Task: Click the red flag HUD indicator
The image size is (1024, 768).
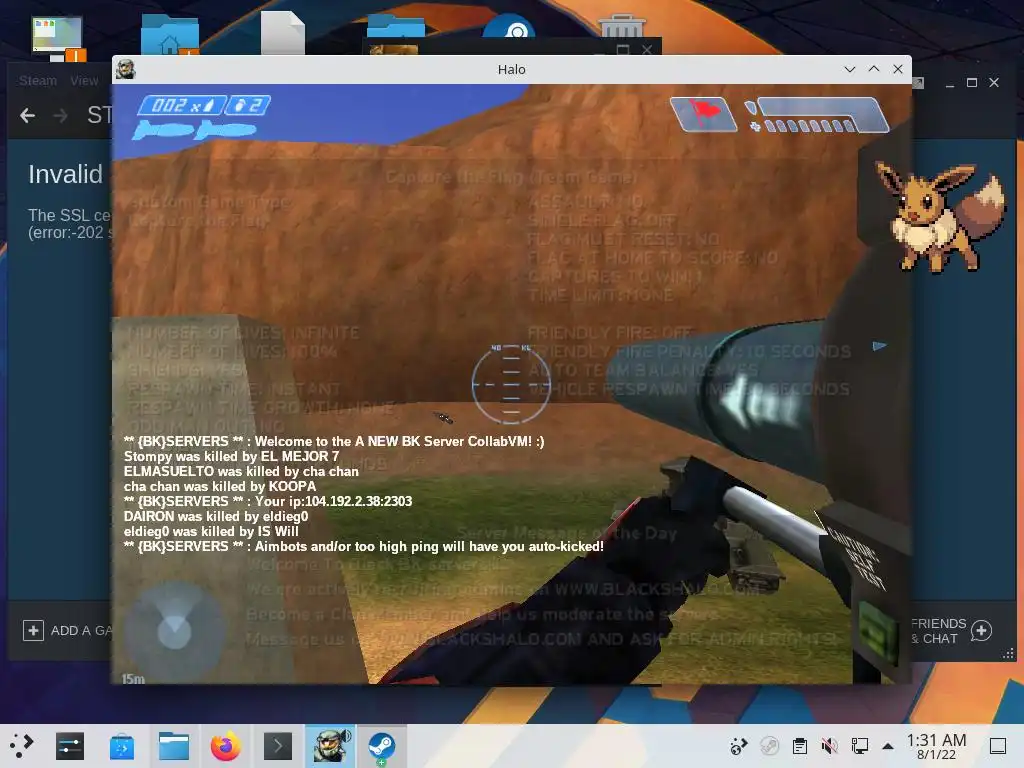Action: 703,114
